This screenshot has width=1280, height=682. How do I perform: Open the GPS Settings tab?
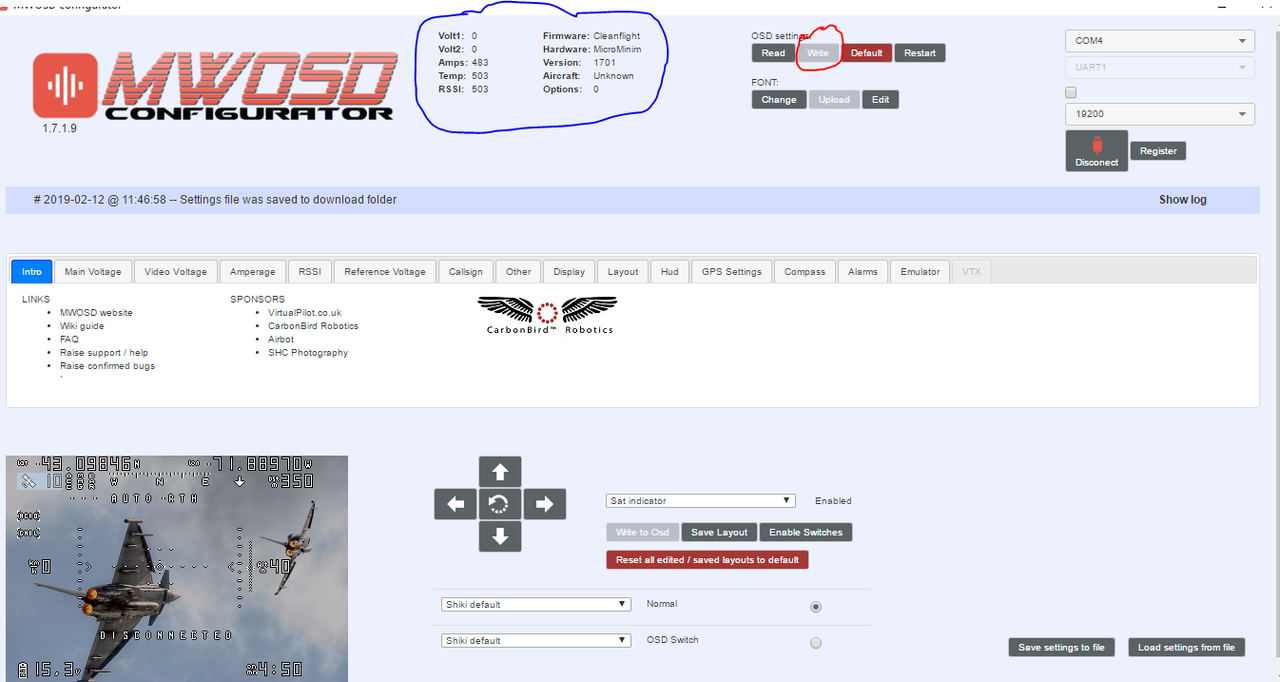coord(731,271)
